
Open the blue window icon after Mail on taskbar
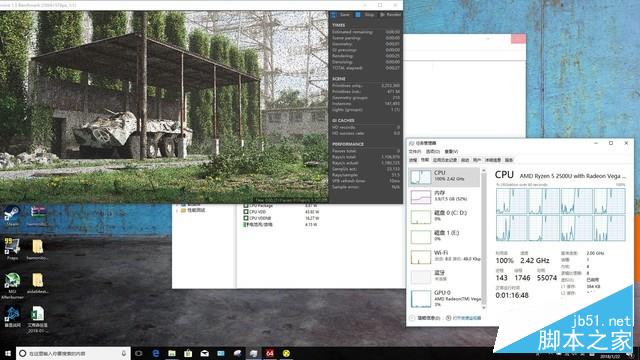pos(221,353)
